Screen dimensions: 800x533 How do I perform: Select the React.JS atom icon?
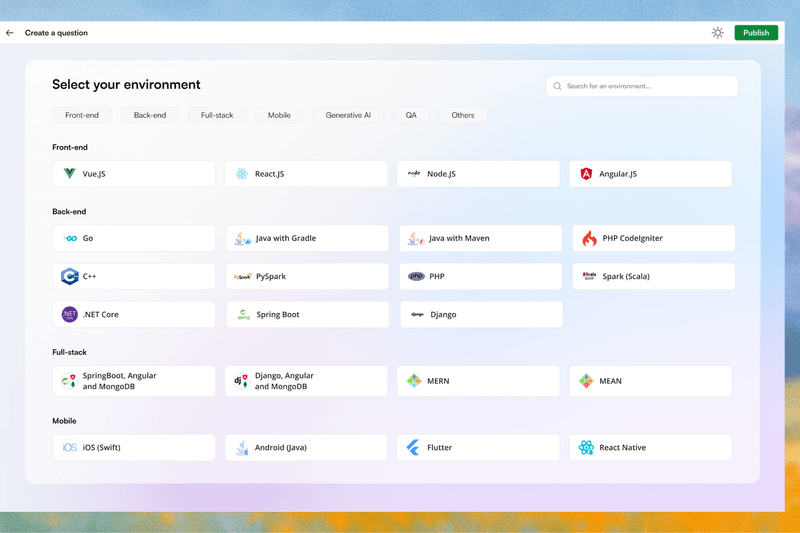(242, 173)
